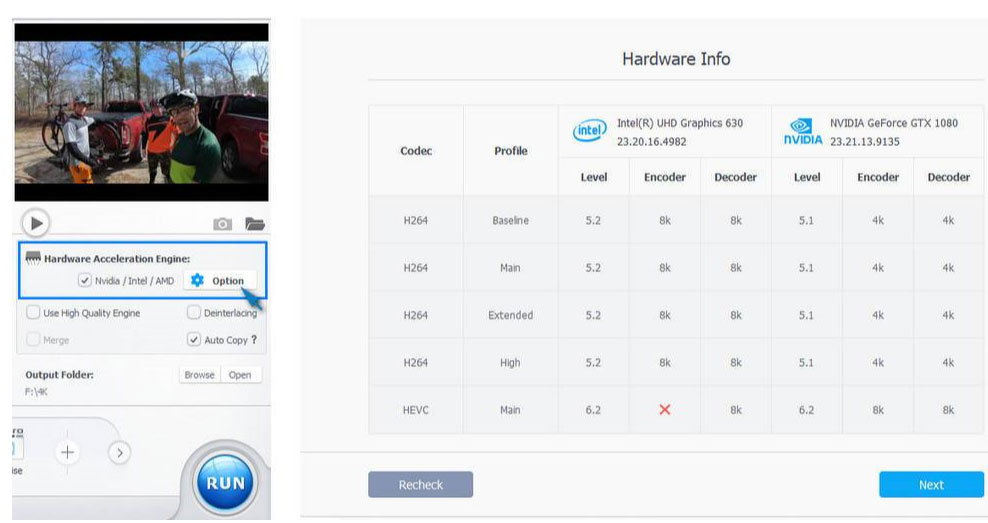Click the H264 cell in the Baseline row

coord(416,221)
